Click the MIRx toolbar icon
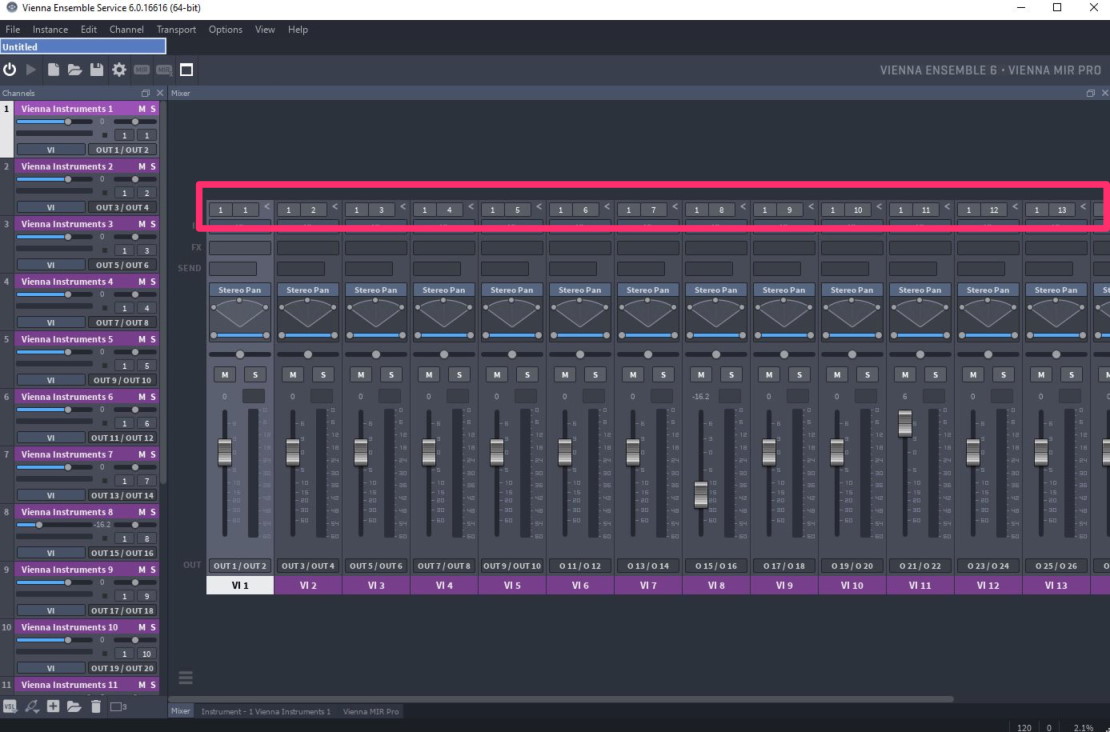The height and width of the screenshot is (732, 1110). (164, 69)
